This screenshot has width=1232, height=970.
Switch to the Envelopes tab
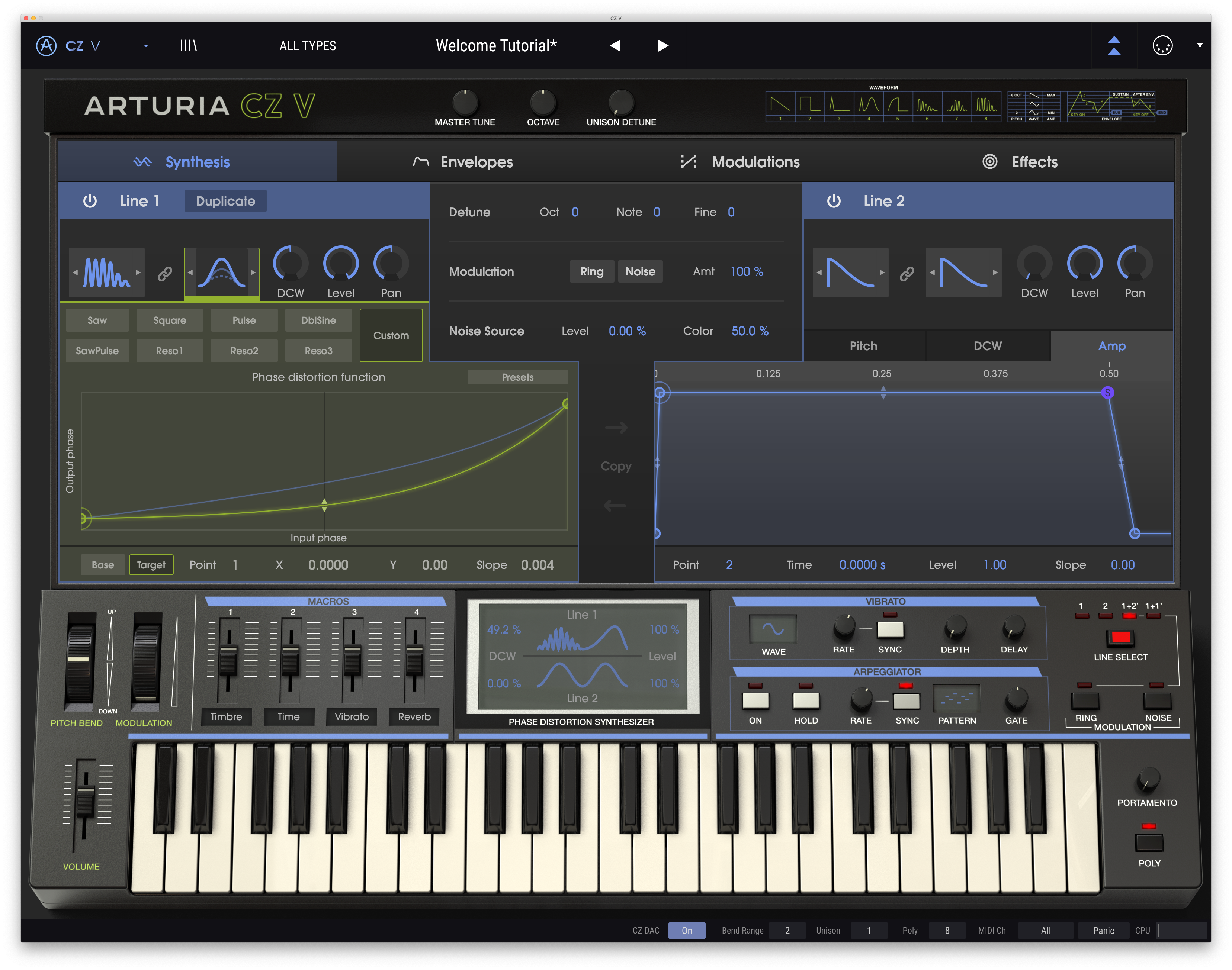click(x=463, y=162)
